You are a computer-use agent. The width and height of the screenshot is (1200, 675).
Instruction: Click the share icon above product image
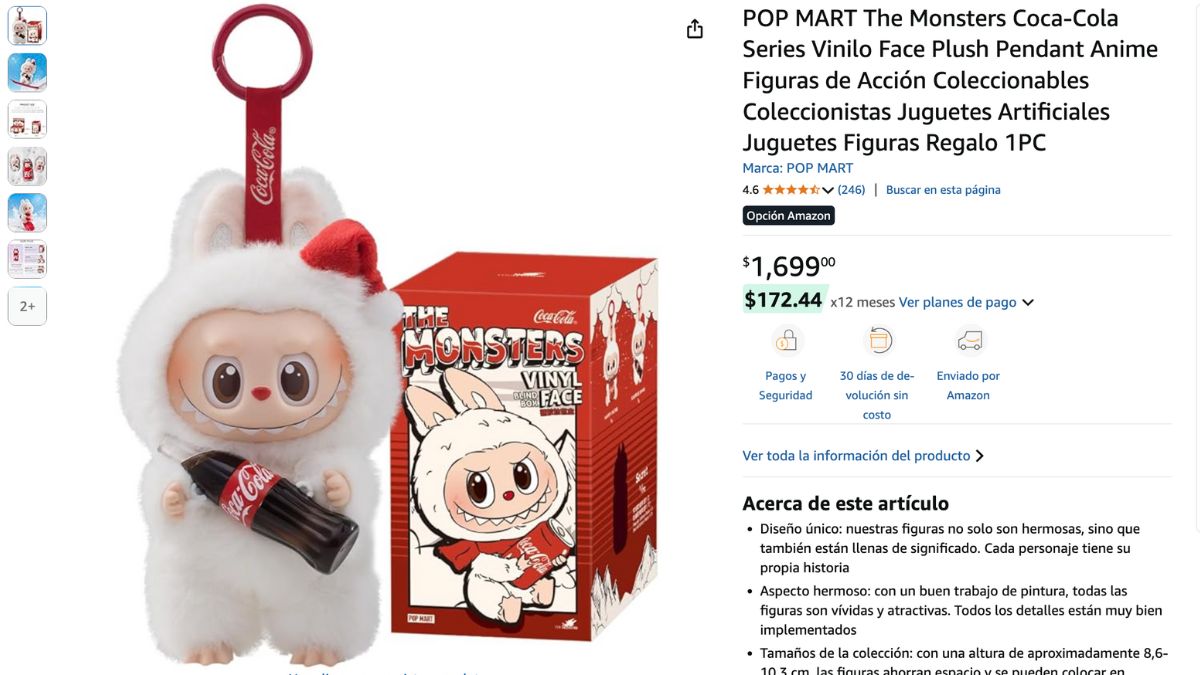[x=695, y=29]
